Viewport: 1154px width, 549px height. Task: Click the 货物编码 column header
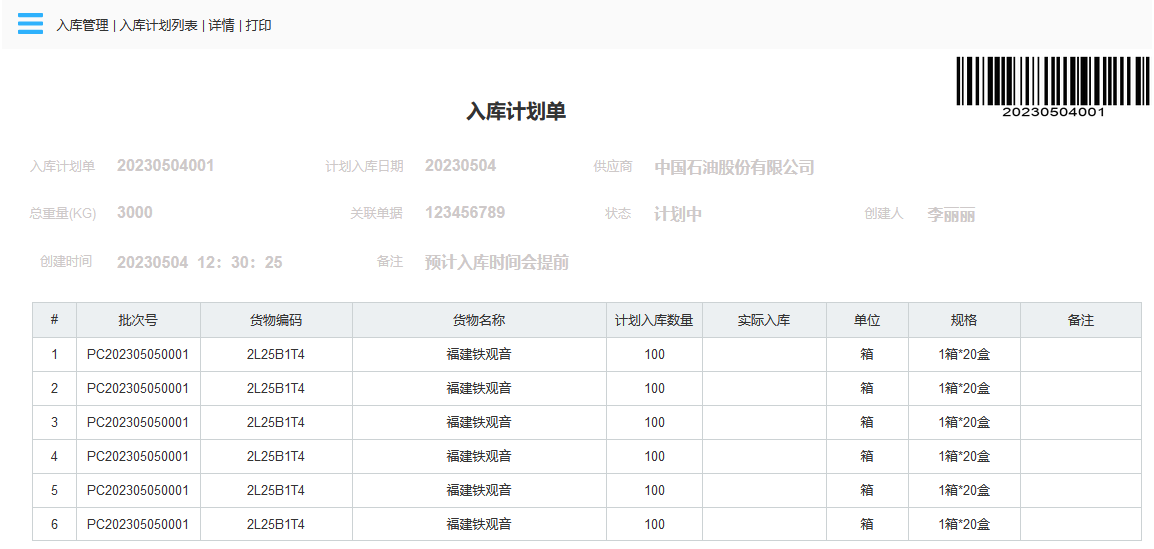tap(276, 320)
